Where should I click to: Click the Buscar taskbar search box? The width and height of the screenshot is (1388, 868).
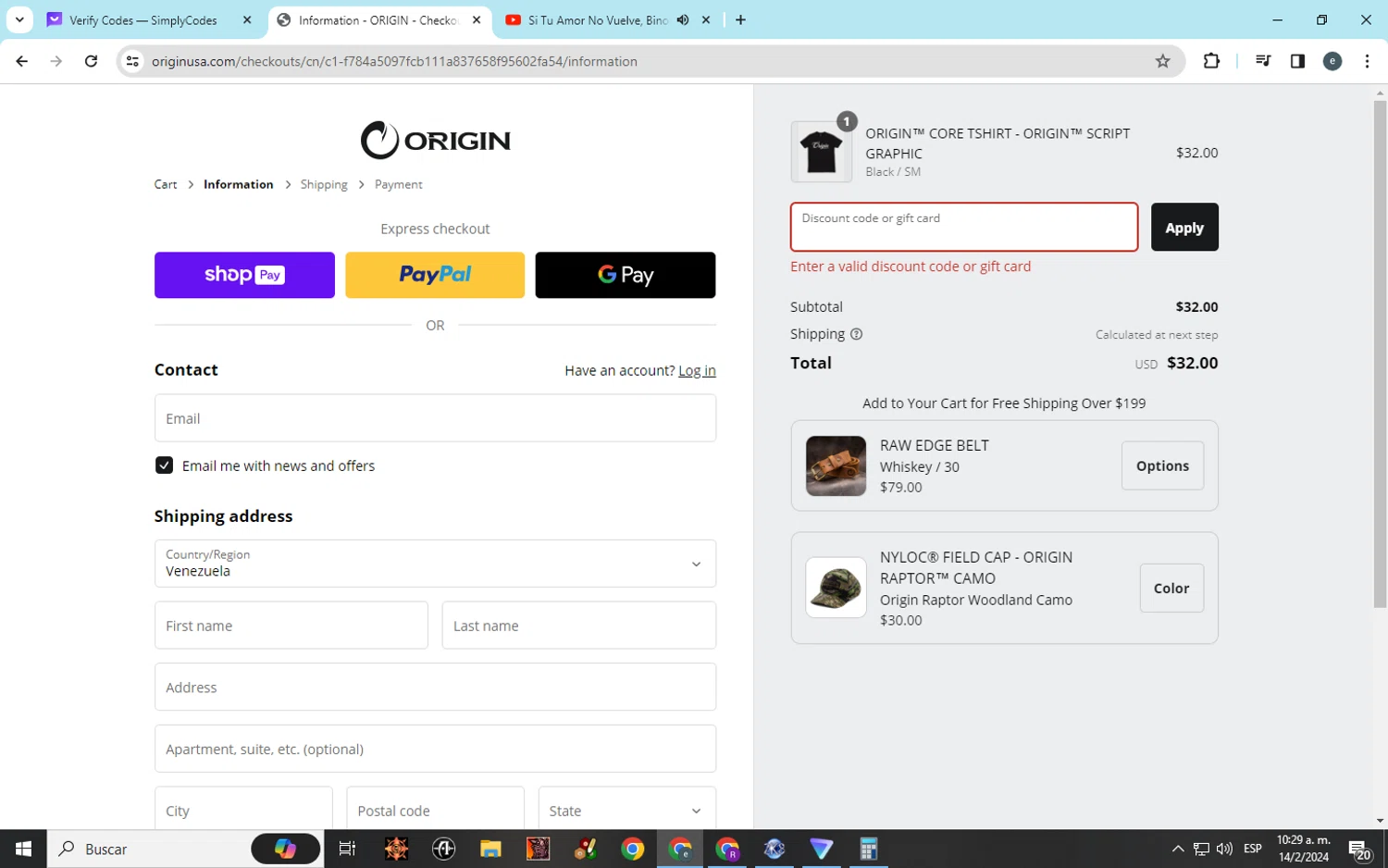(x=185, y=849)
